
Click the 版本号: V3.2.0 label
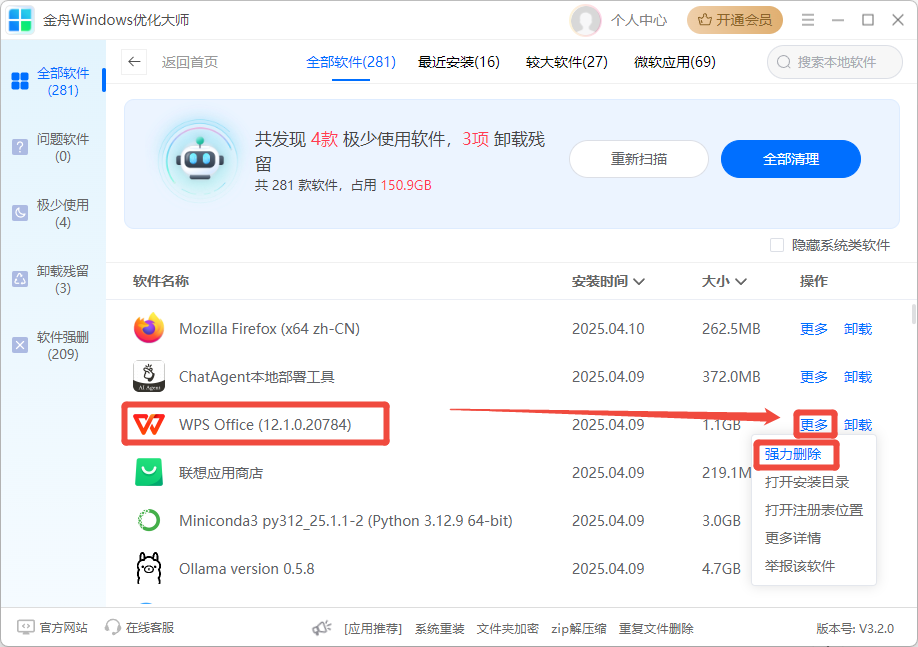(x=855, y=629)
